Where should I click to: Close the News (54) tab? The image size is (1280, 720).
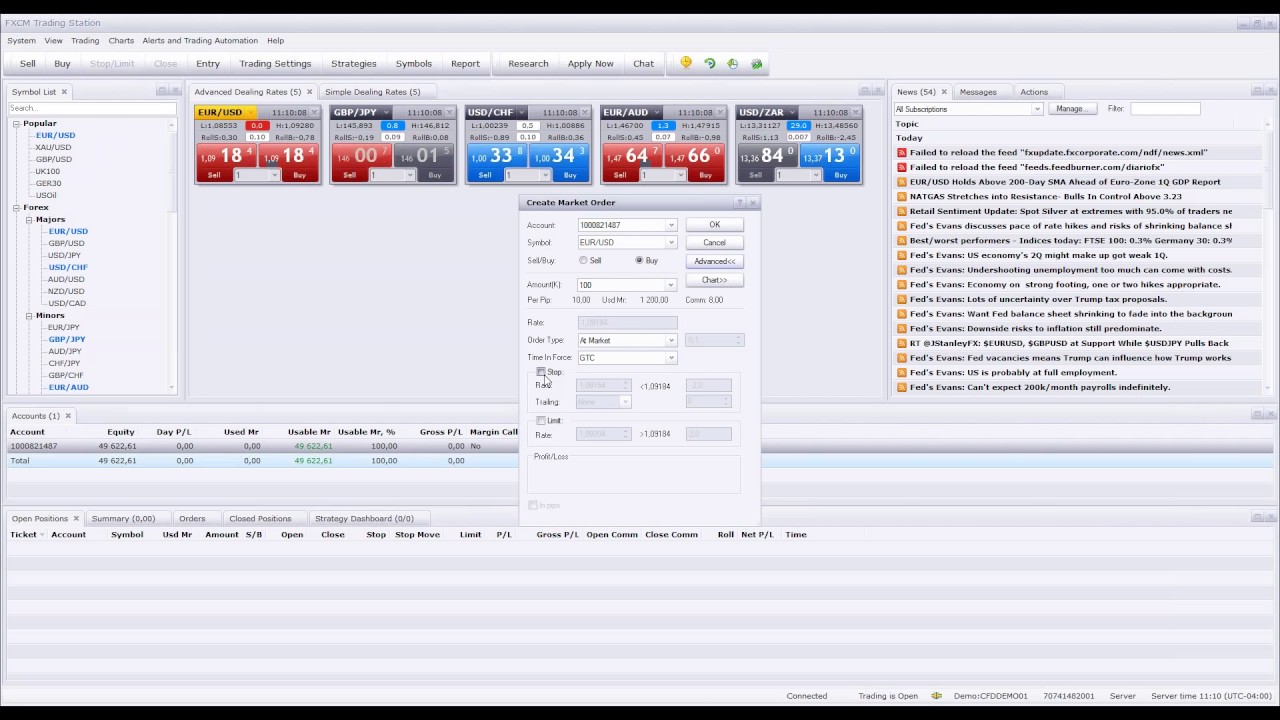click(x=944, y=92)
